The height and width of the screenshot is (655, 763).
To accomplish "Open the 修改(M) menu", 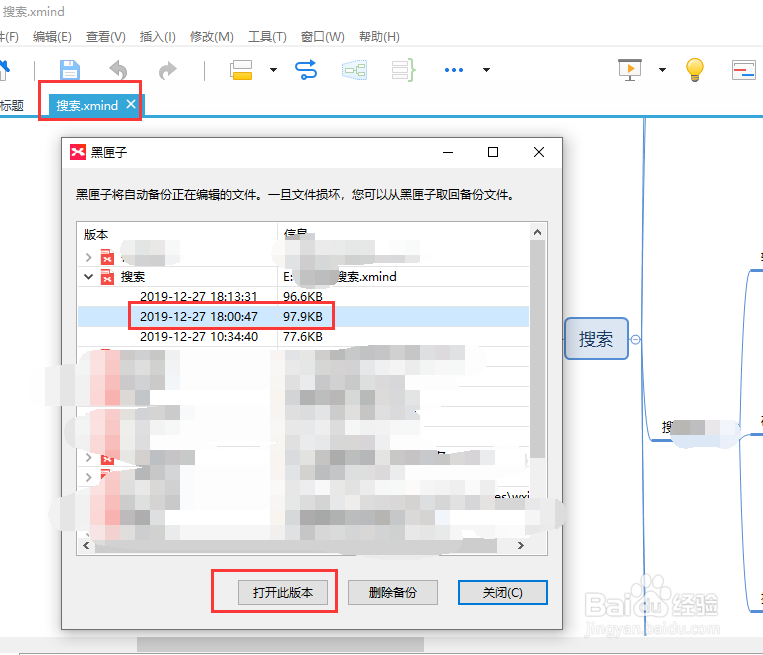I will point(212,37).
